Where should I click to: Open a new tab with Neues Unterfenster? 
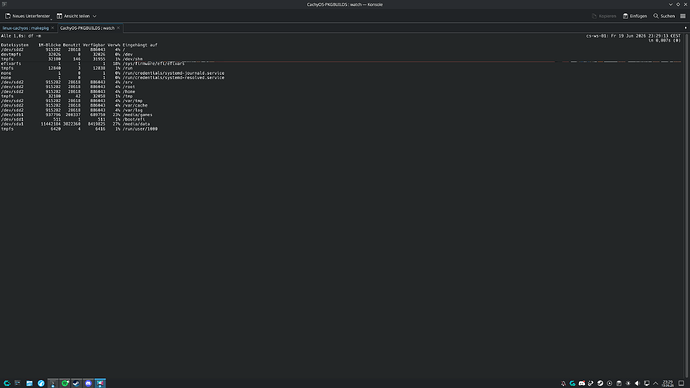coord(27,16)
